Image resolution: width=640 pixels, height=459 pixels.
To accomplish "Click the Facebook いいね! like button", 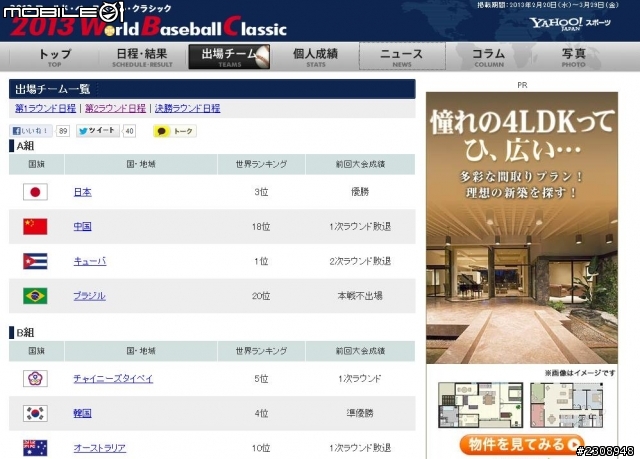I will click(x=31, y=131).
